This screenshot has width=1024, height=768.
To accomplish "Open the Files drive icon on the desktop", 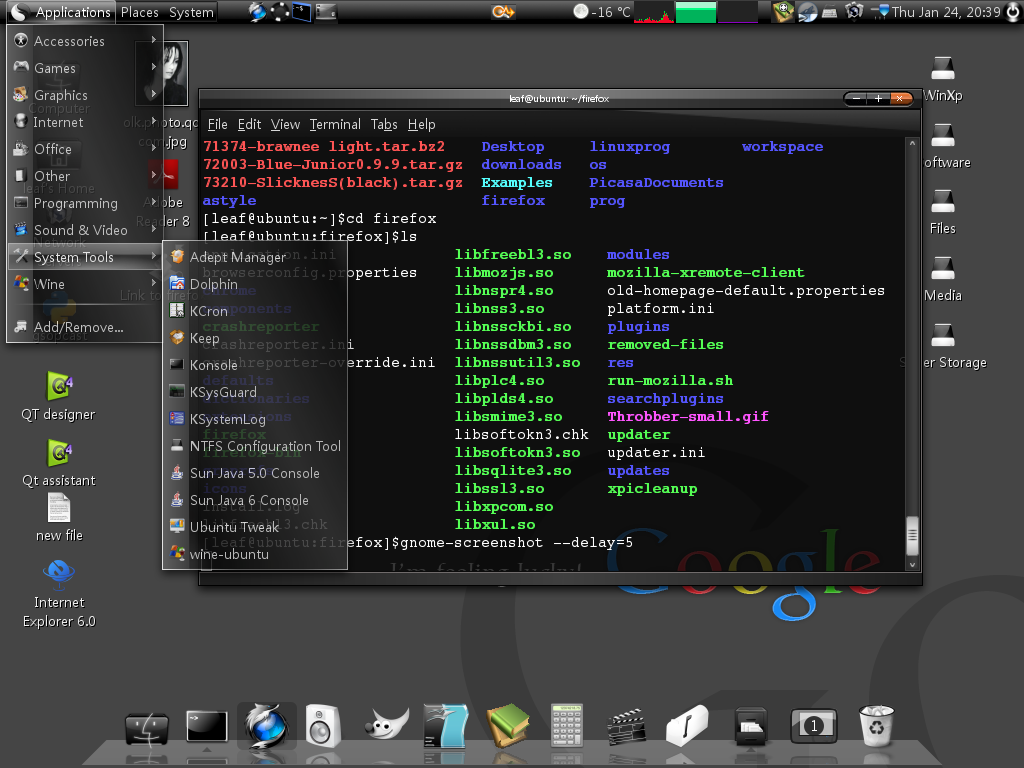I will 942,212.
